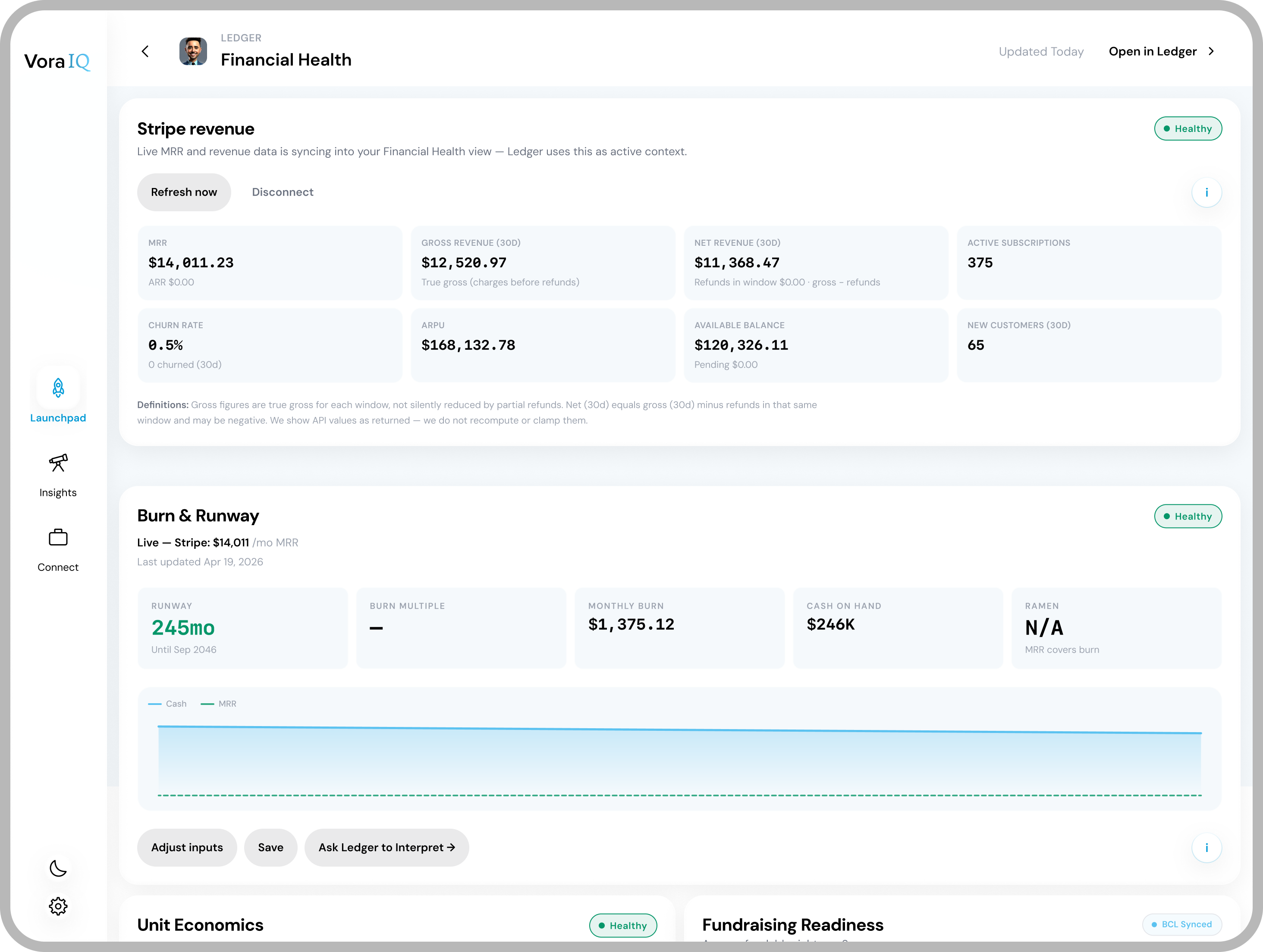Click Net Revenue value $11,368.47
The image size is (1263, 952).
click(x=737, y=263)
